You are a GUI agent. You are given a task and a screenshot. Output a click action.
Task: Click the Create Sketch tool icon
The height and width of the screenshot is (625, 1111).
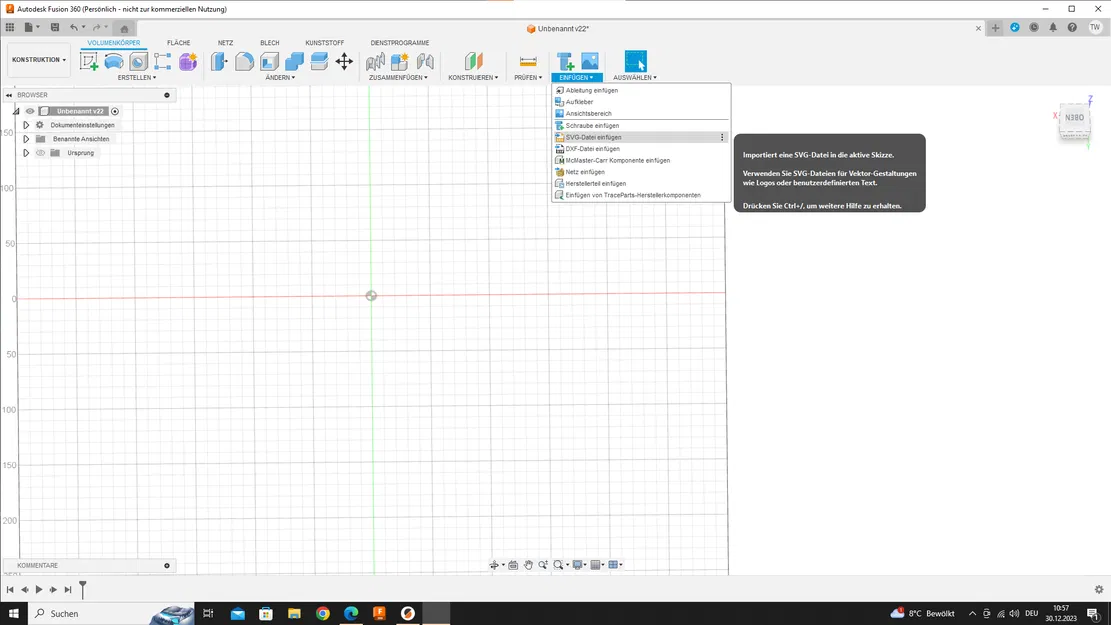89,62
